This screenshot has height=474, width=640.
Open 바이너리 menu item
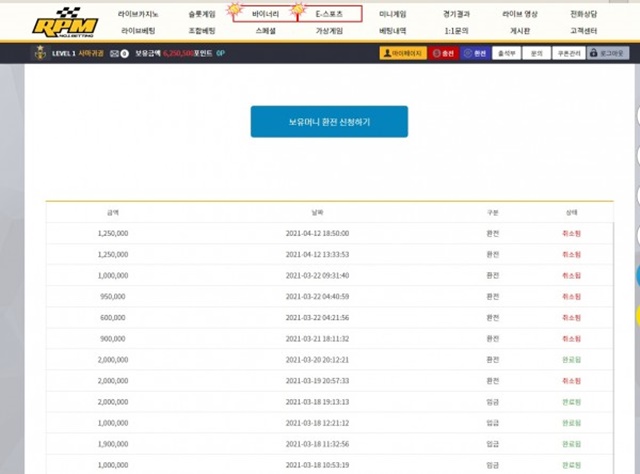click(x=265, y=14)
